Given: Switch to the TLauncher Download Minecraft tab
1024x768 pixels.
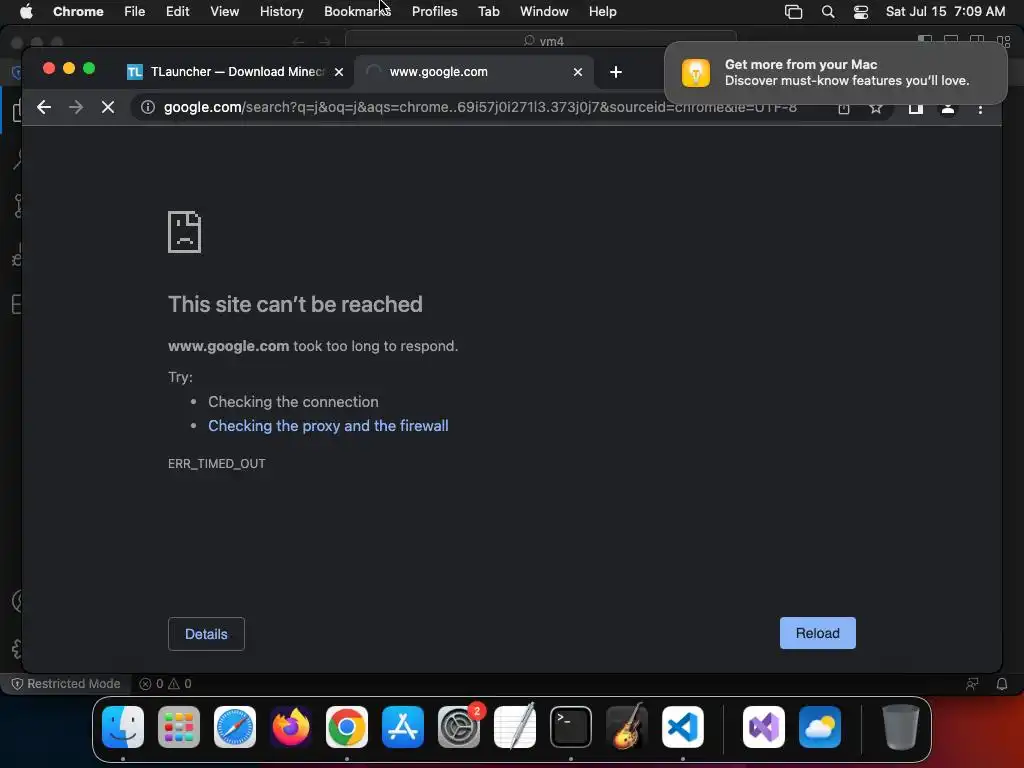Looking at the screenshot, I should coord(236,72).
